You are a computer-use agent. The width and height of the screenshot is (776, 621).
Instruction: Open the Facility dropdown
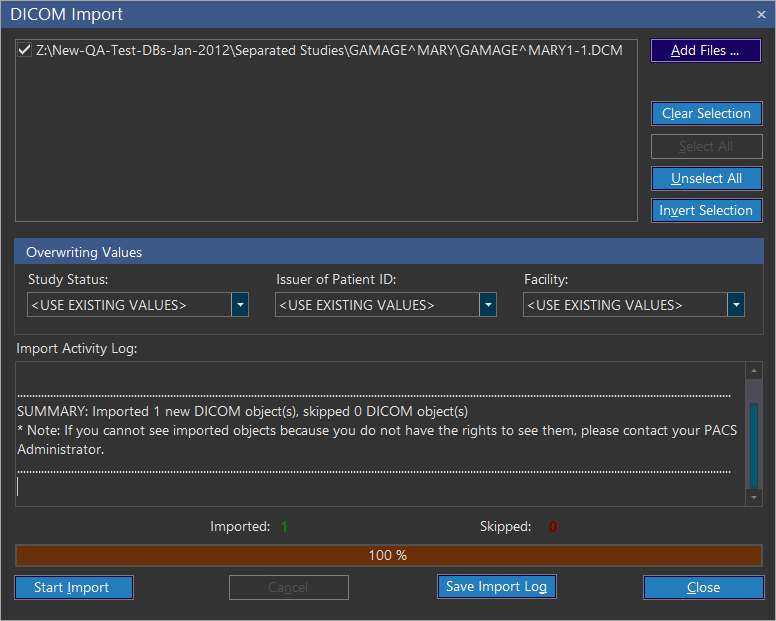(736, 305)
